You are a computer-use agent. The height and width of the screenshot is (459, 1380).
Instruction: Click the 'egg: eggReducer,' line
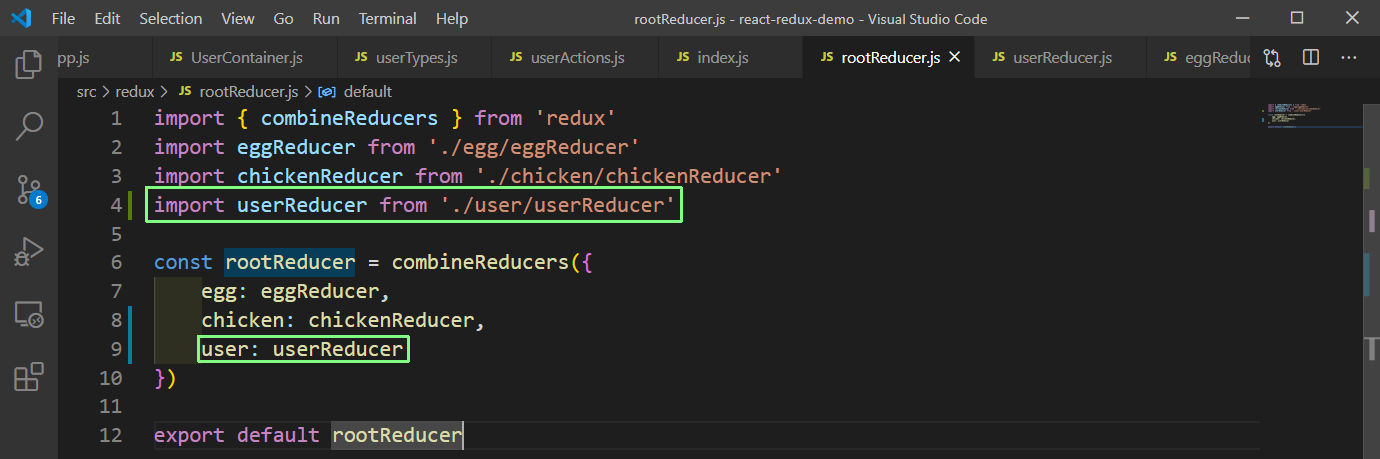(x=296, y=292)
